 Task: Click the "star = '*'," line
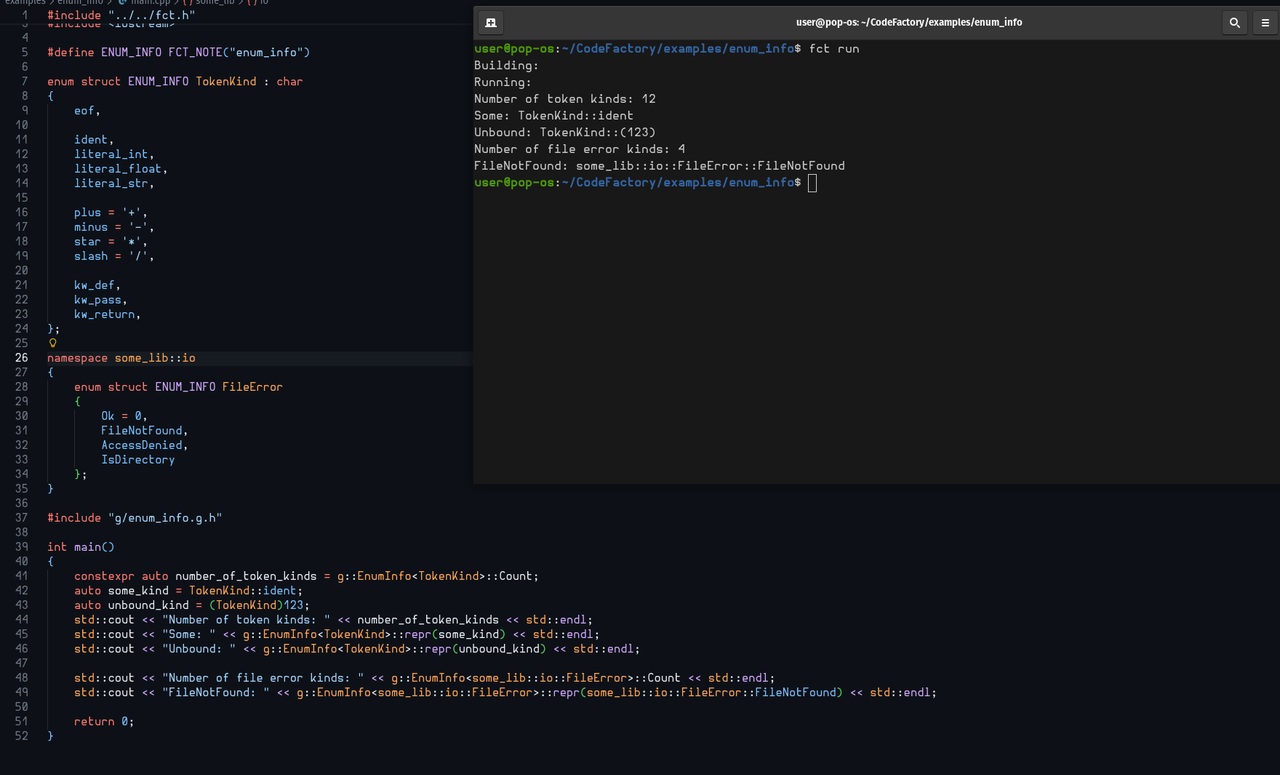tap(111, 241)
